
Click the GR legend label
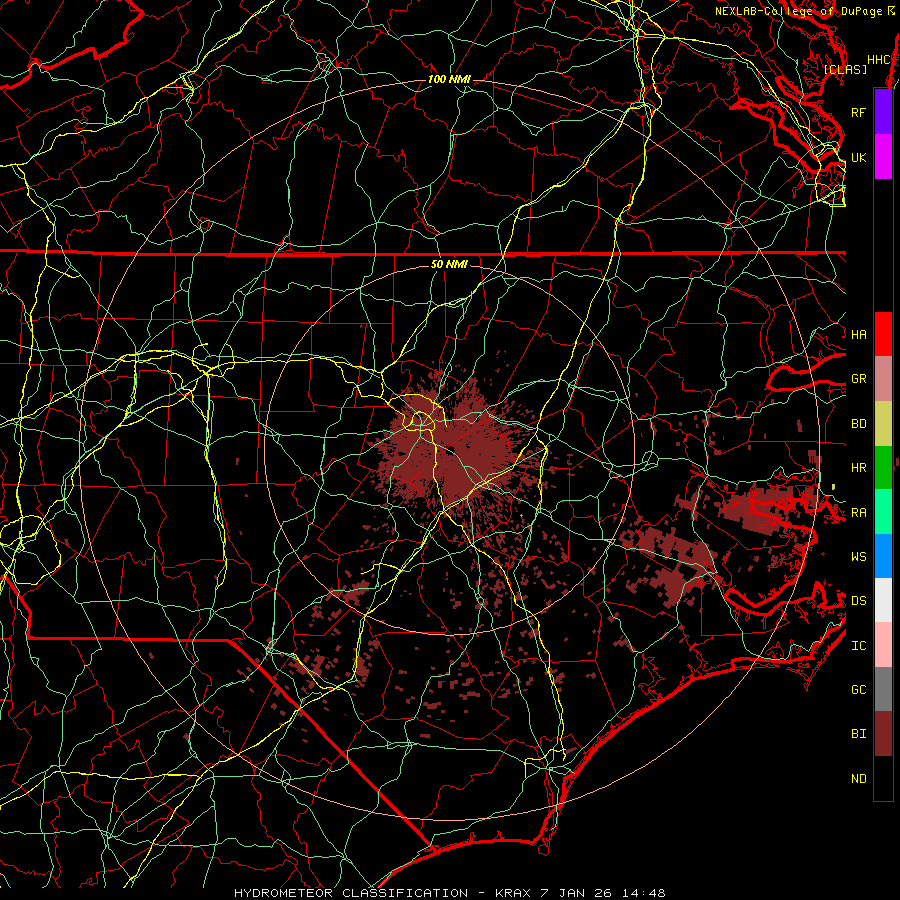858,379
